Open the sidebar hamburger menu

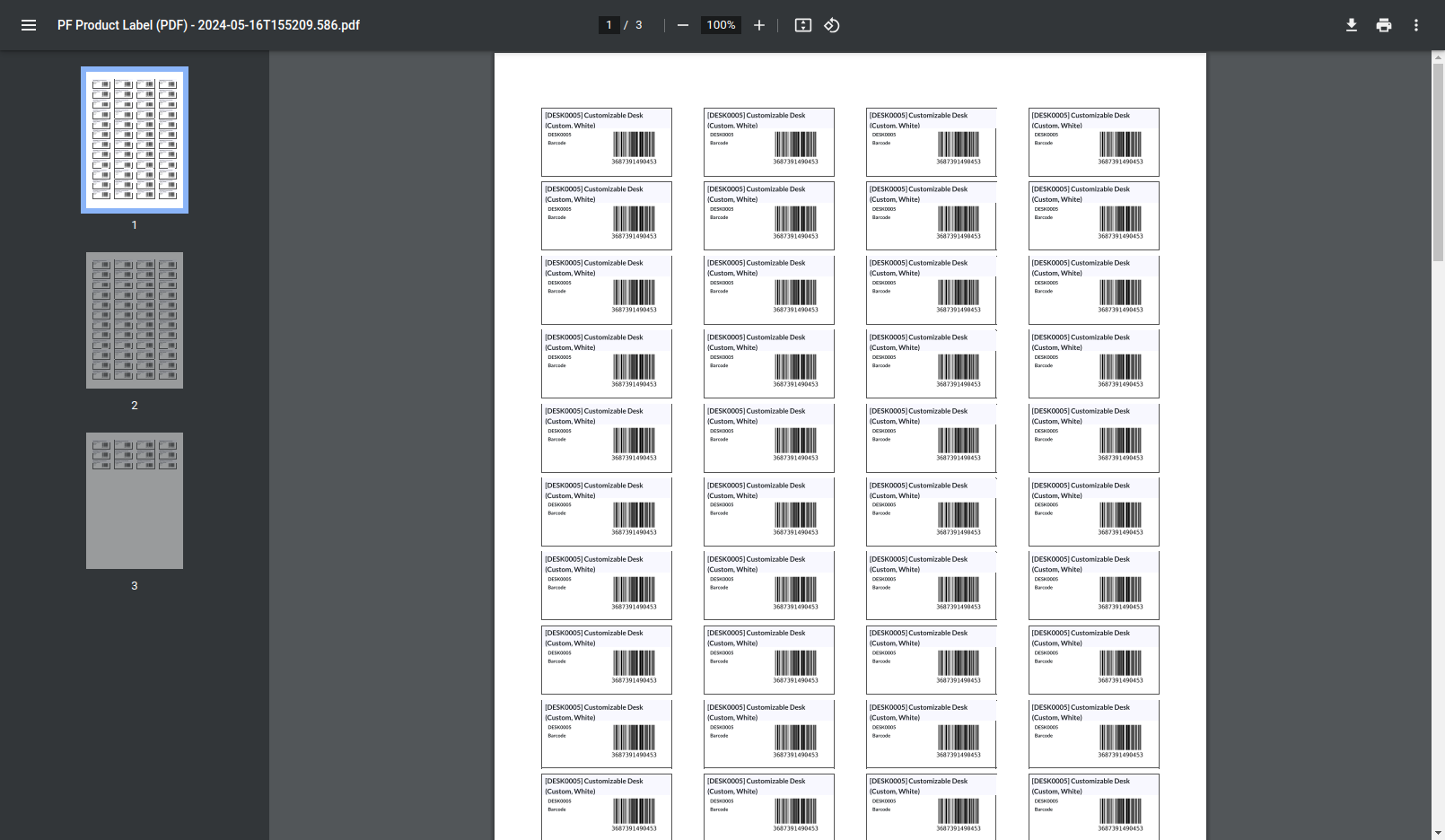[x=29, y=25]
